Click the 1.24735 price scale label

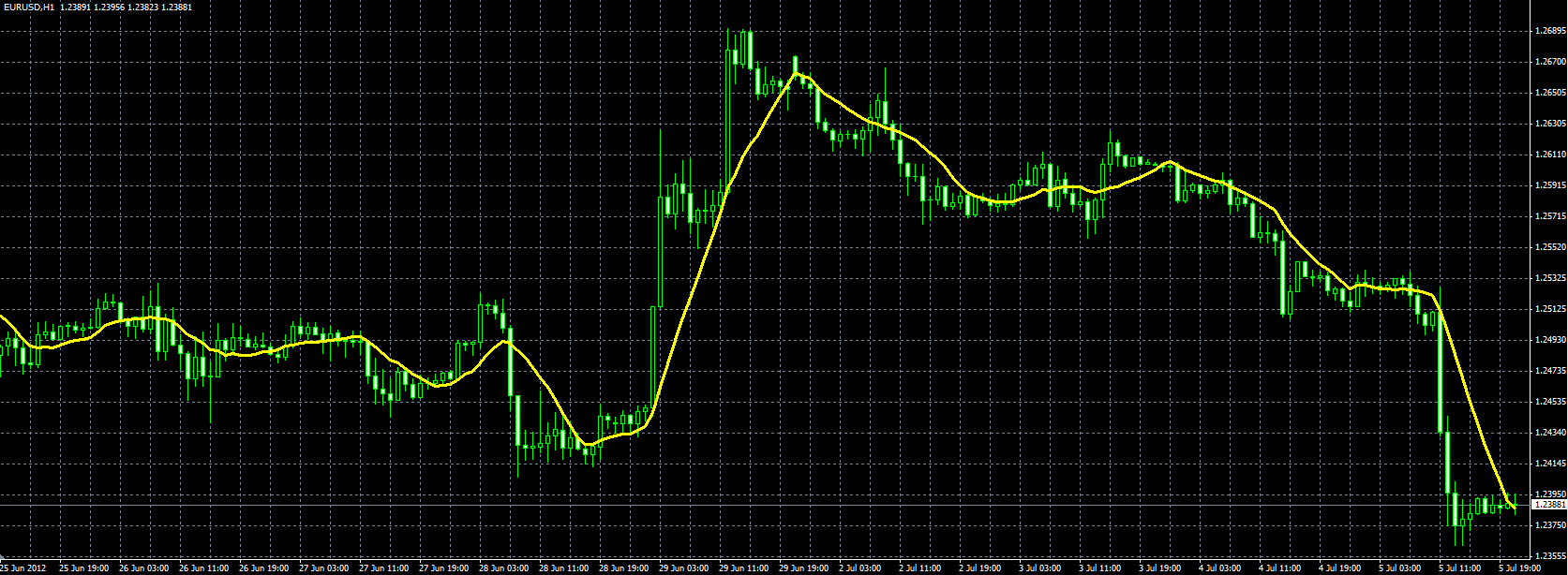(x=1550, y=371)
